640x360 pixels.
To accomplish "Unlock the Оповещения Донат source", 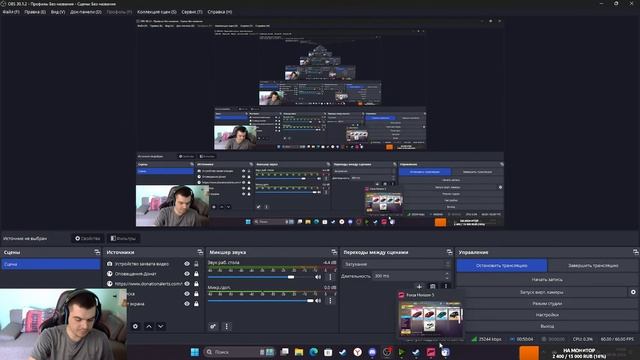I will point(196,274).
